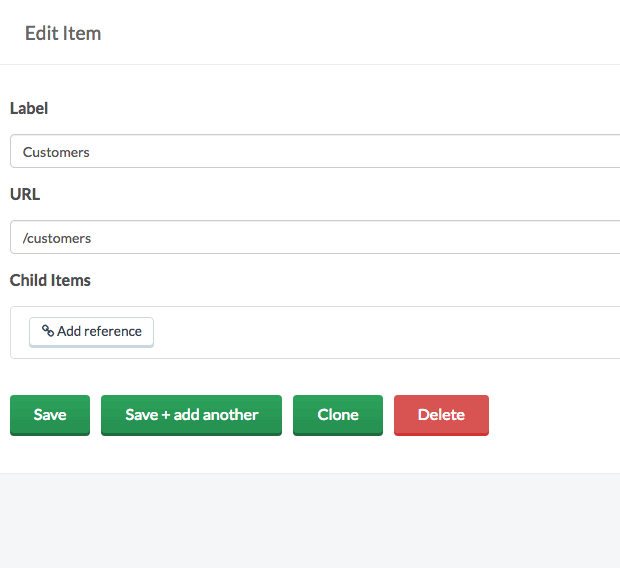Click the Add reference button
This screenshot has width=620, height=568.
point(91,332)
